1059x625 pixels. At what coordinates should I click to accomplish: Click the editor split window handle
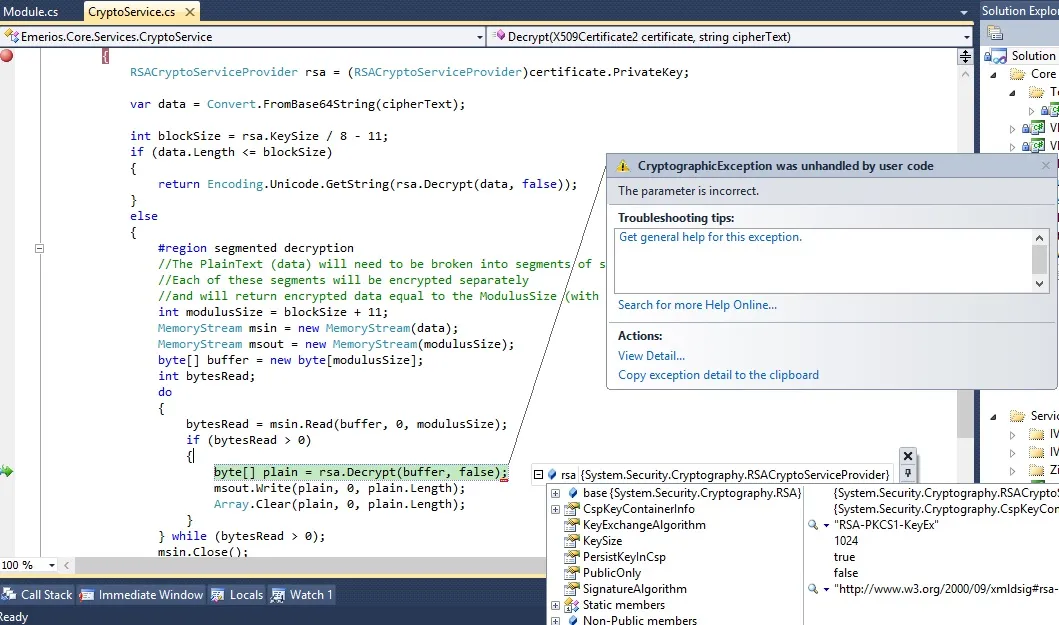965,57
